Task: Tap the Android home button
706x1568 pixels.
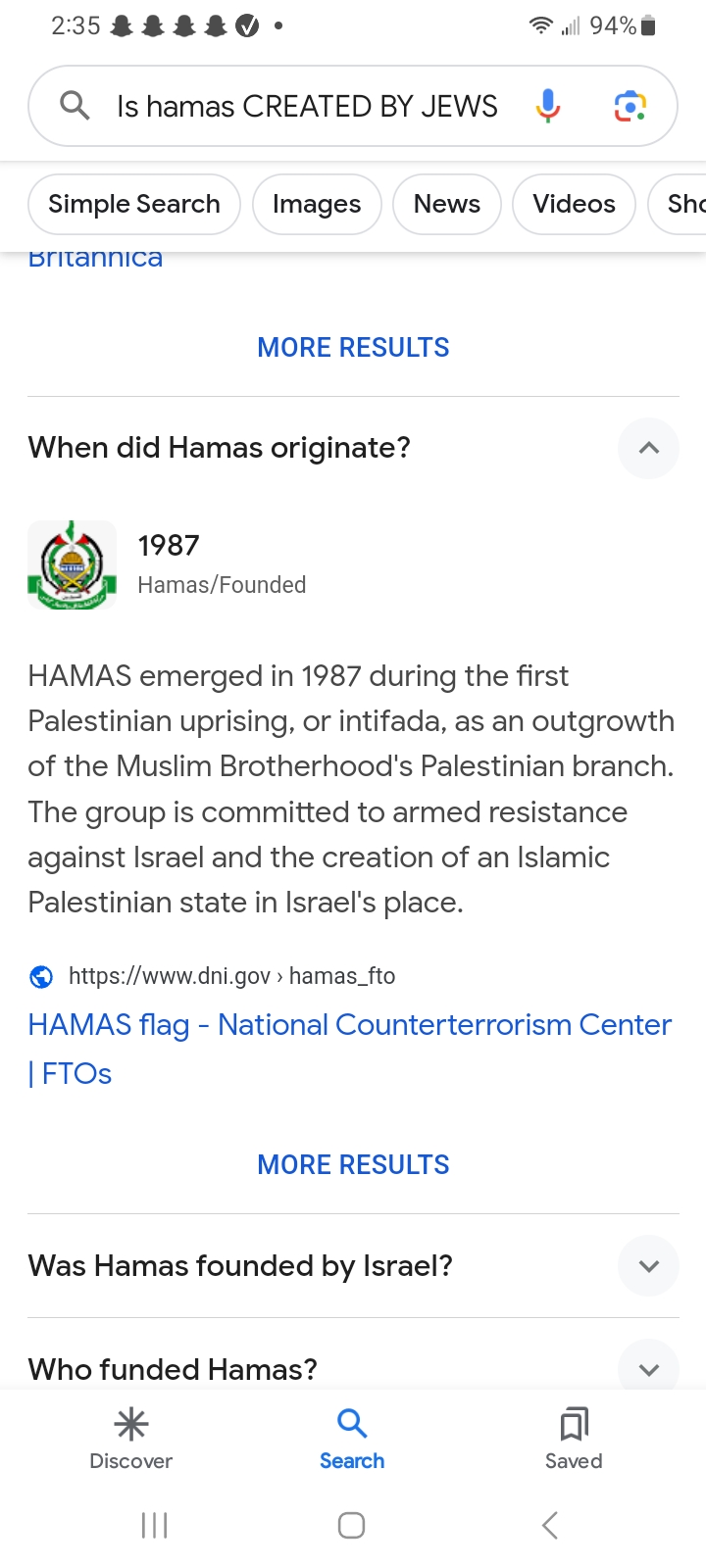Action: click(x=351, y=1525)
